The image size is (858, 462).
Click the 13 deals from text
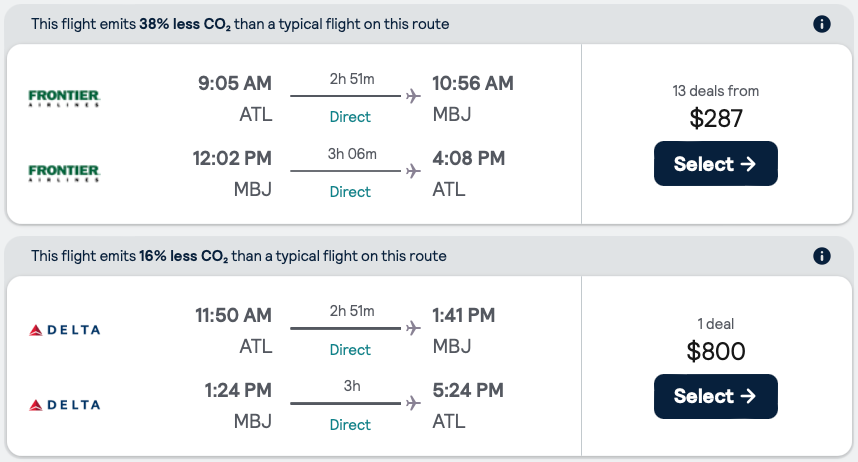[x=716, y=91]
